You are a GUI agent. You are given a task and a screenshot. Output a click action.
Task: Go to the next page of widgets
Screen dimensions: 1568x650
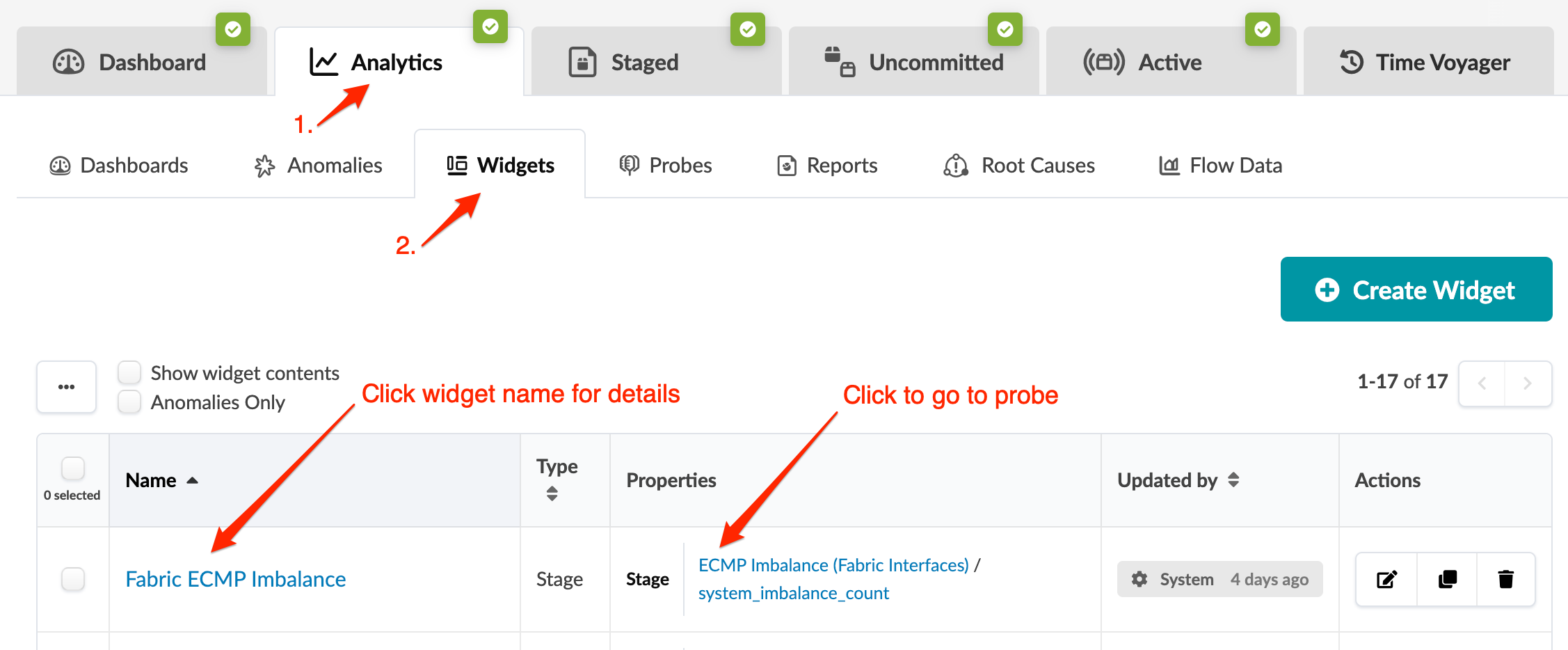pyautogui.click(x=1527, y=383)
